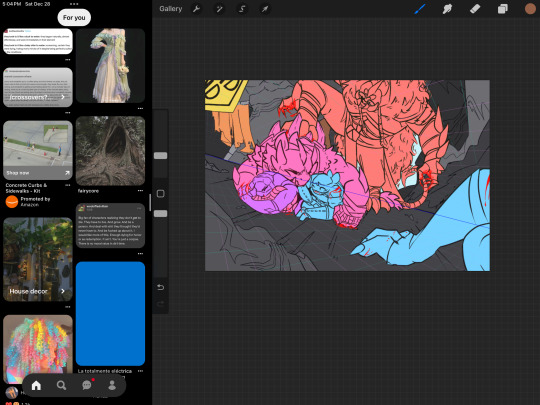Open more options for Concrete Curbs pin
This screenshot has width=540, height=405.
68,185
